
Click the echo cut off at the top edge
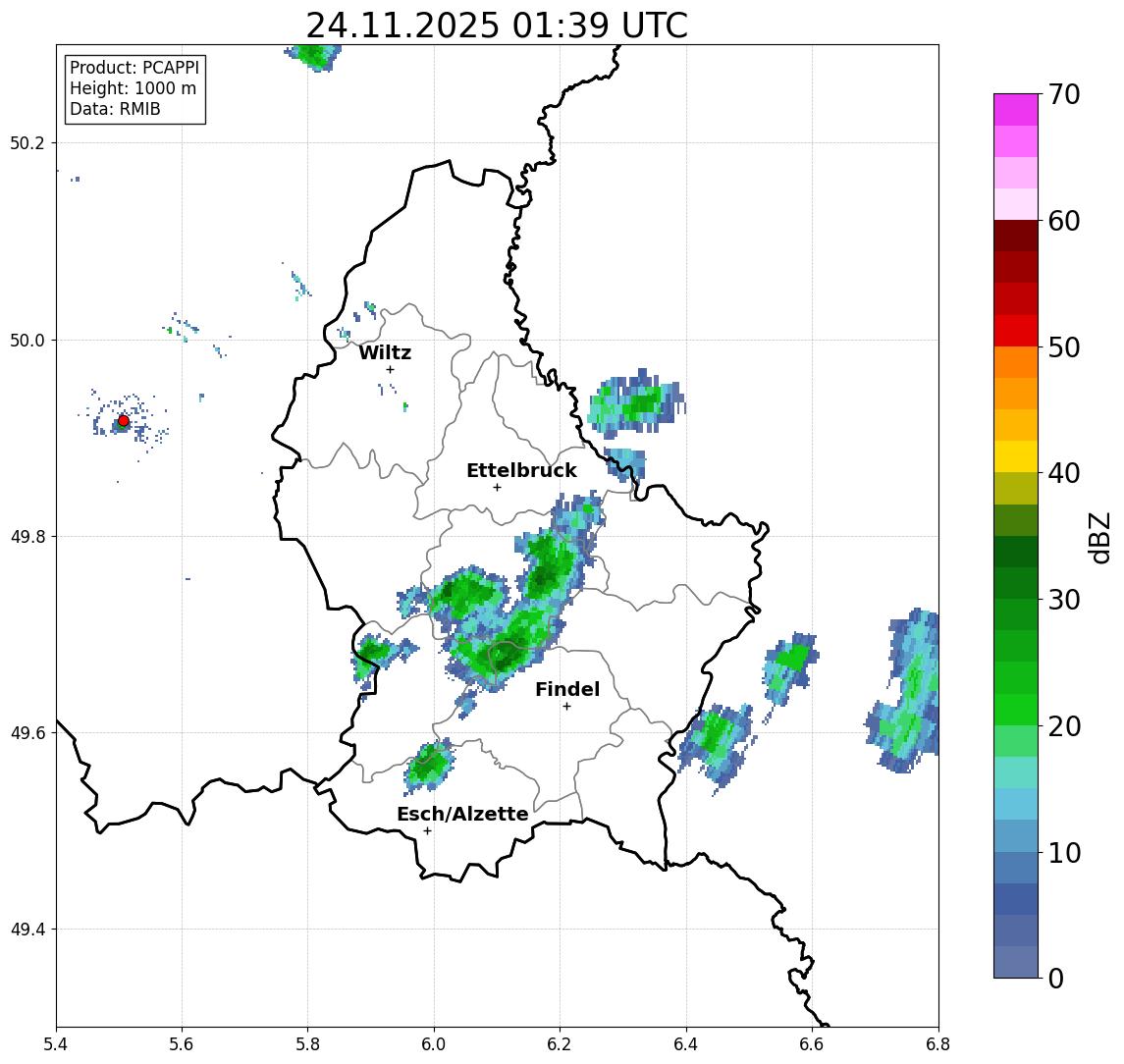[313, 57]
